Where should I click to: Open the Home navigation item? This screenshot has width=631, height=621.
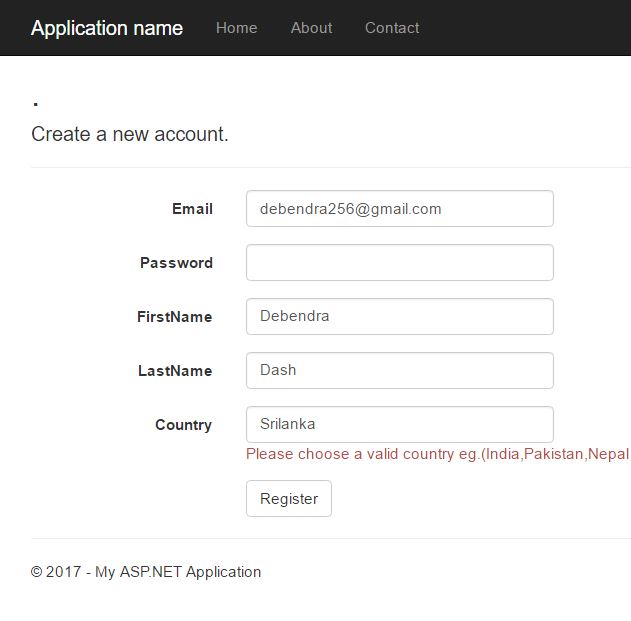(236, 28)
